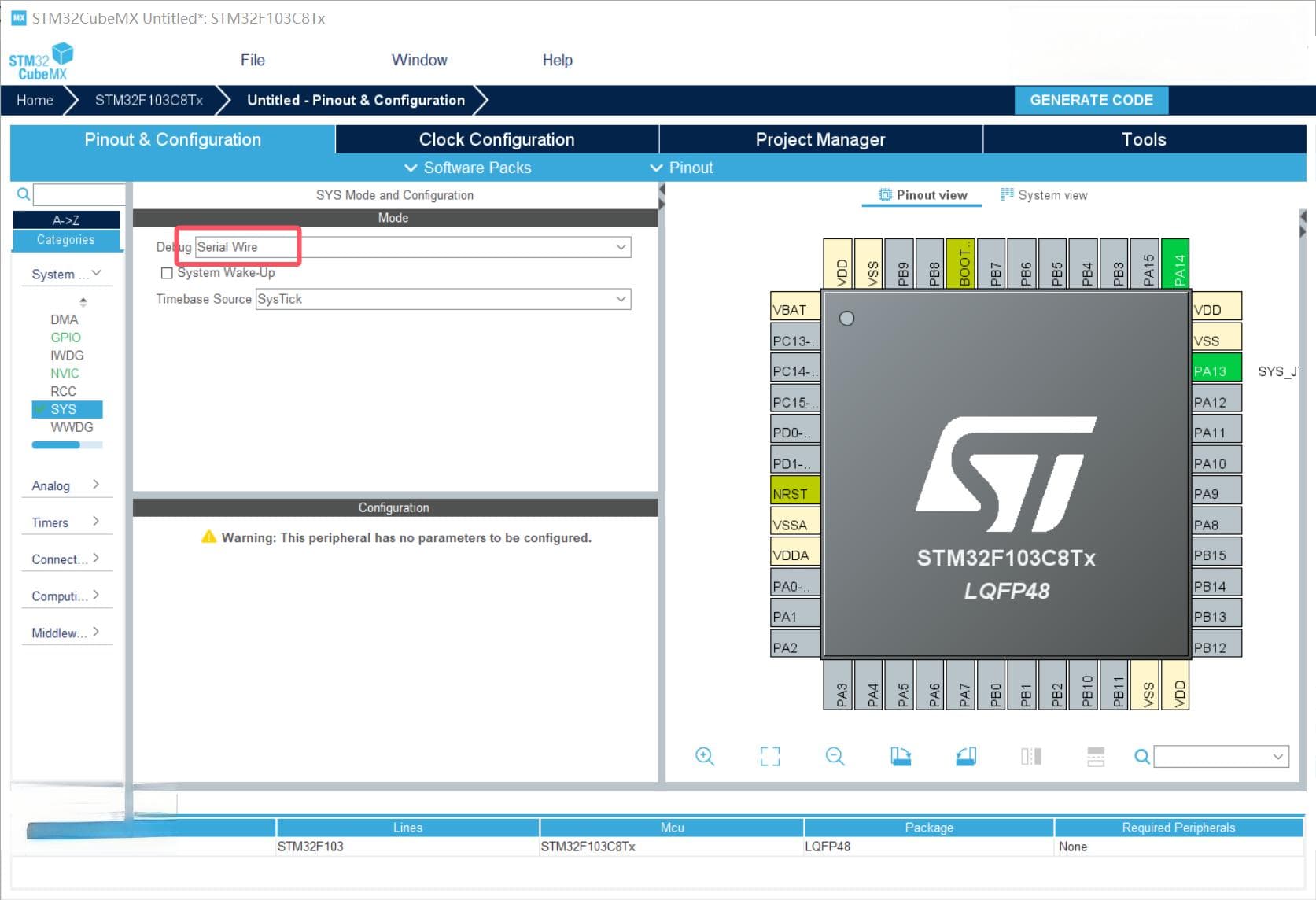Select RCC in System Core list
1316x900 pixels.
coord(63,392)
